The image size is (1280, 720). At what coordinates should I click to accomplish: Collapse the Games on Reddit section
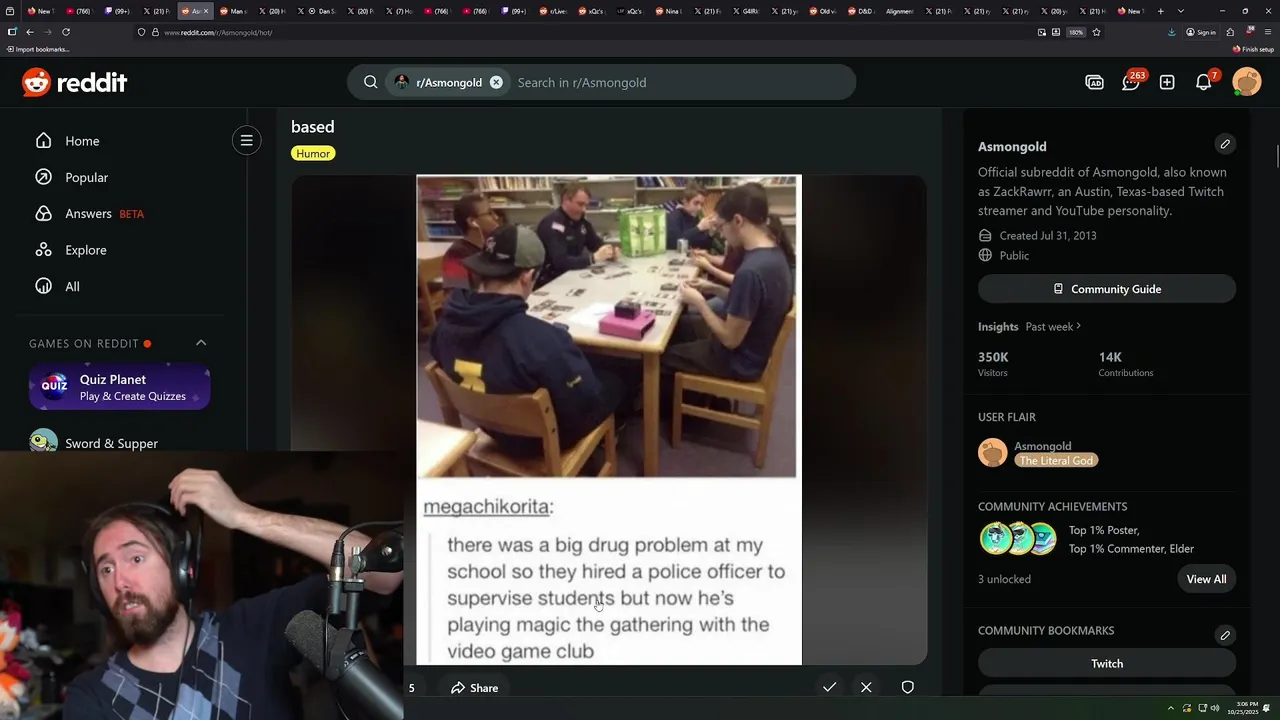pos(201,343)
